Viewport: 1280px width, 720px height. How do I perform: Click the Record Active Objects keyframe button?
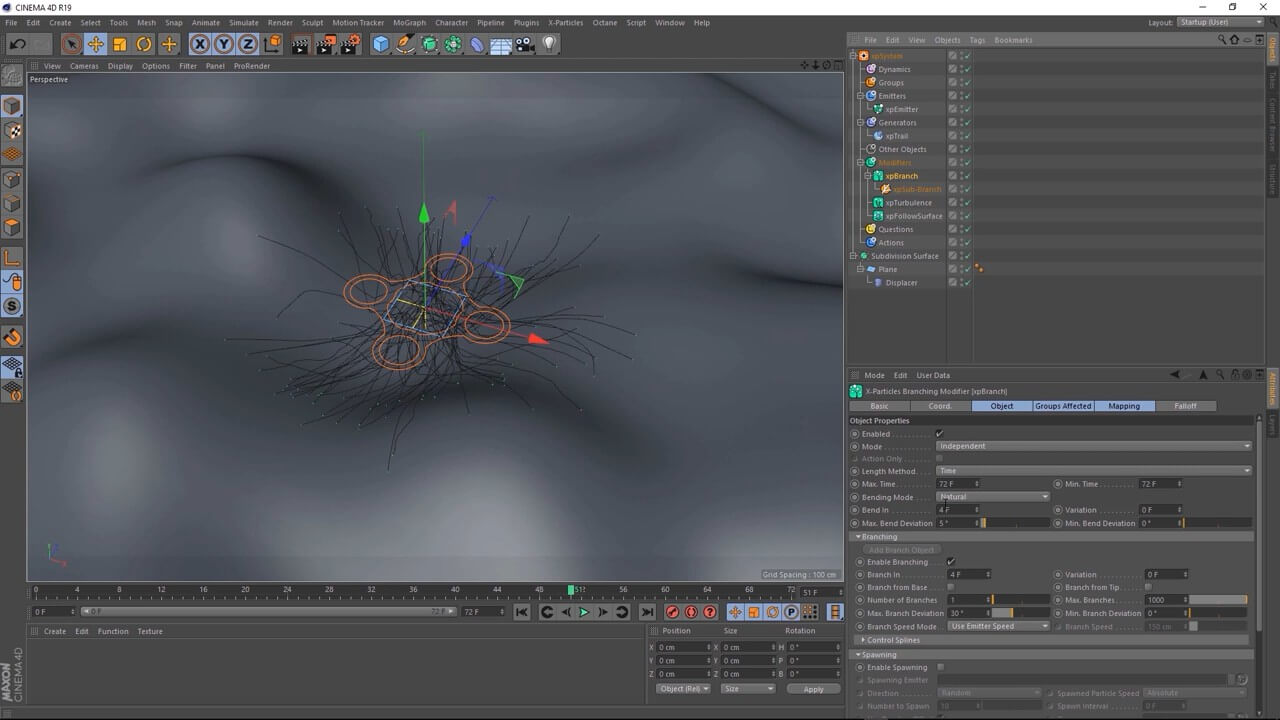672,612
